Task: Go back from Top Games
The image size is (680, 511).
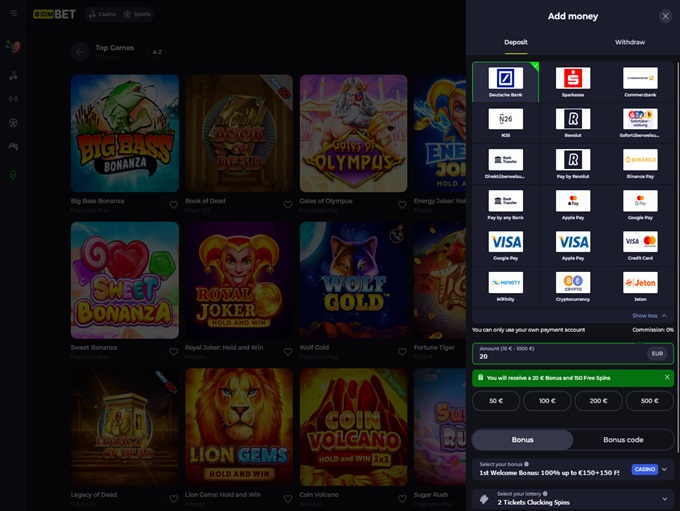Action: click(x=80, y=52)
